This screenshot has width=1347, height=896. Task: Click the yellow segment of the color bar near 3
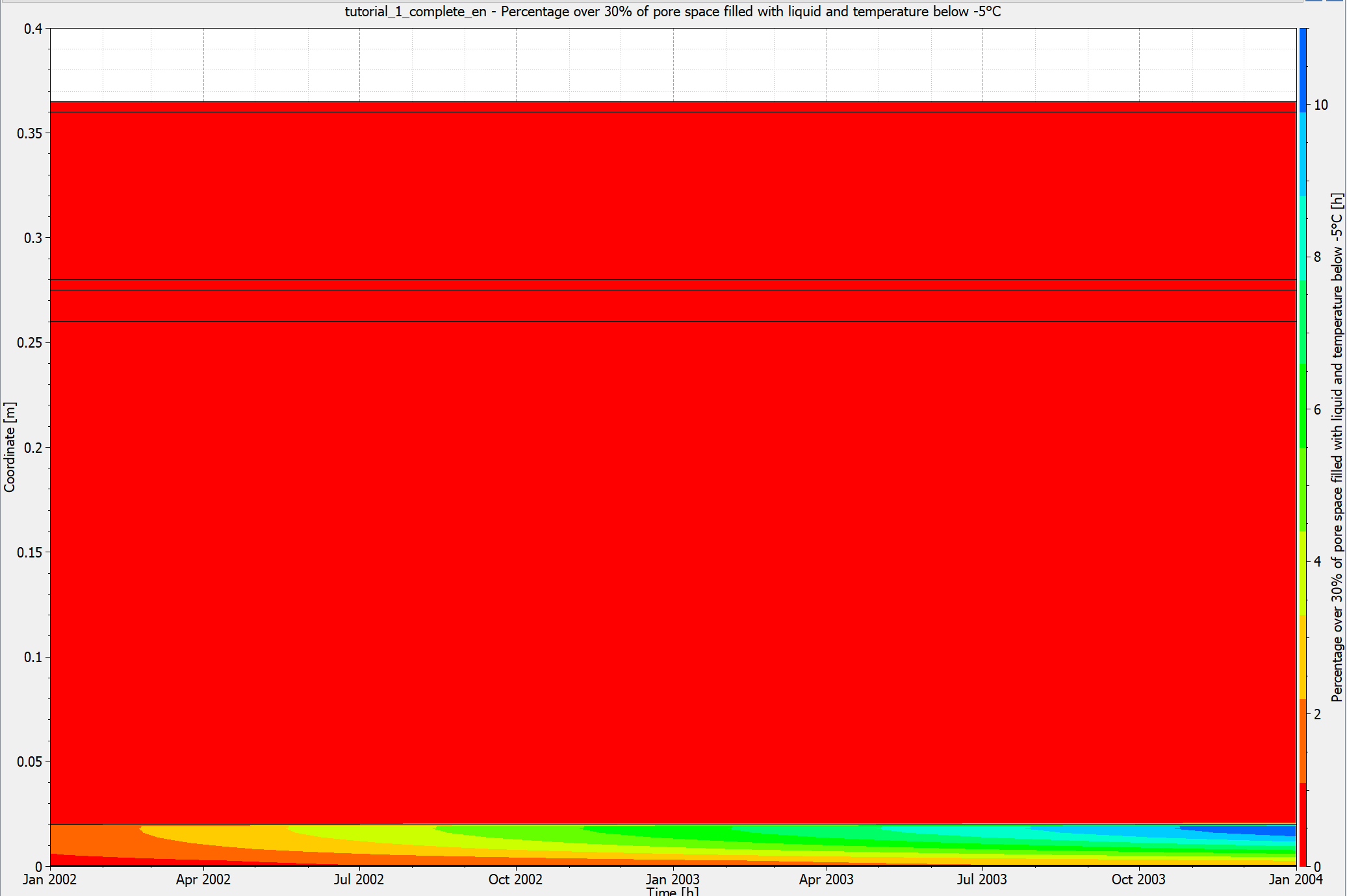click(x=1303, y=657)
